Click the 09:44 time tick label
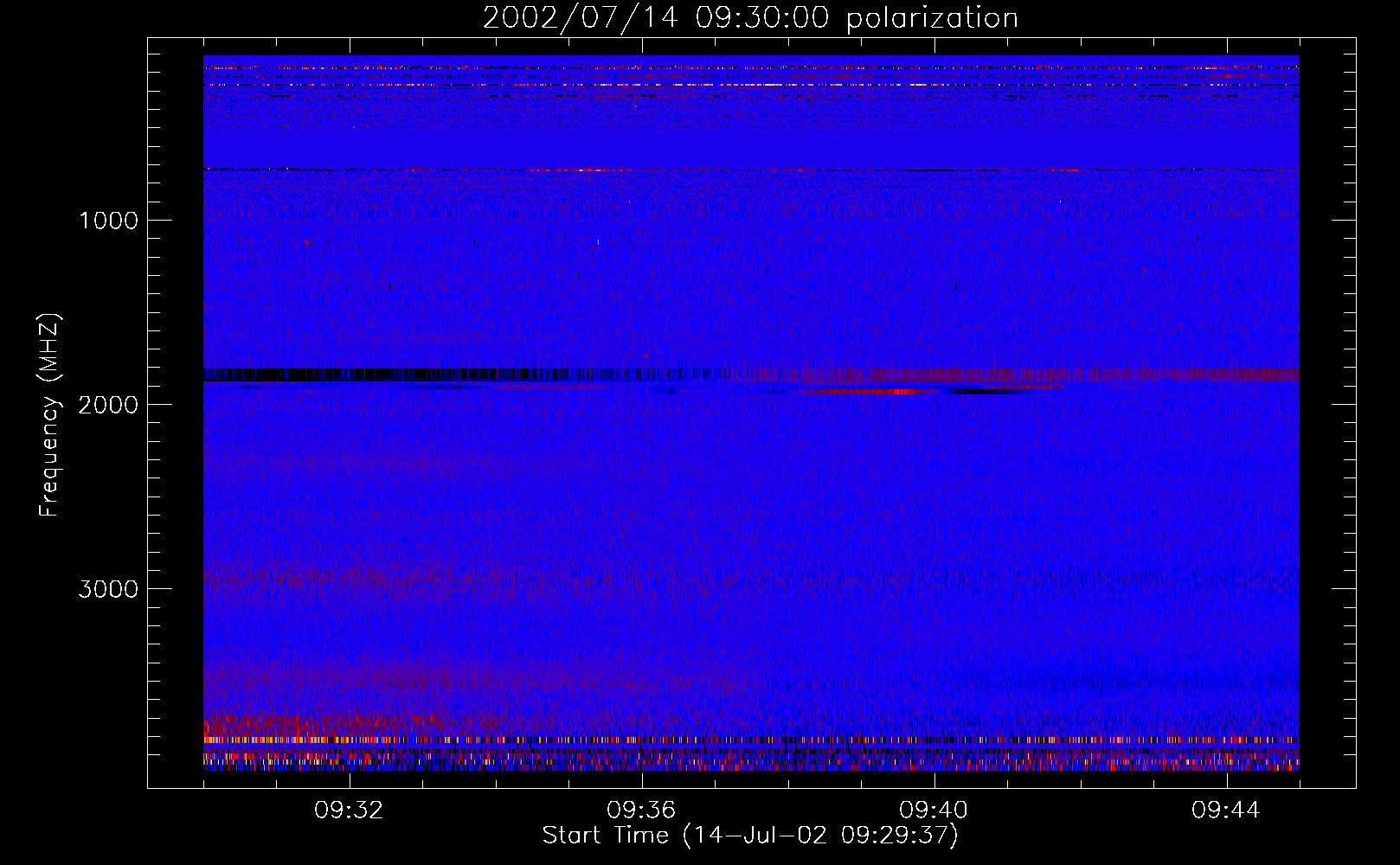Viewport: 1400px width, 865px height. click(x=1226, y=811)
